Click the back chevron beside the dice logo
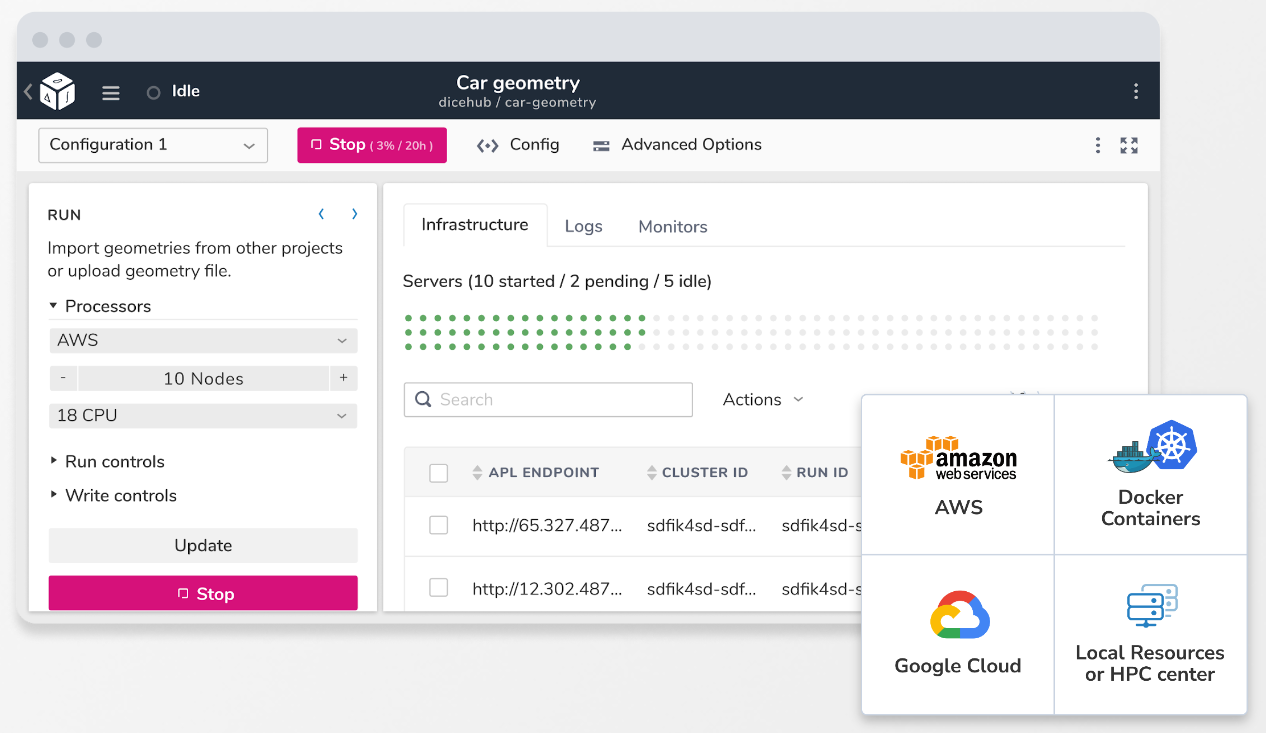Image resolution: width=1266 pixels, height=733 pixels. click(x=28, y=91)
